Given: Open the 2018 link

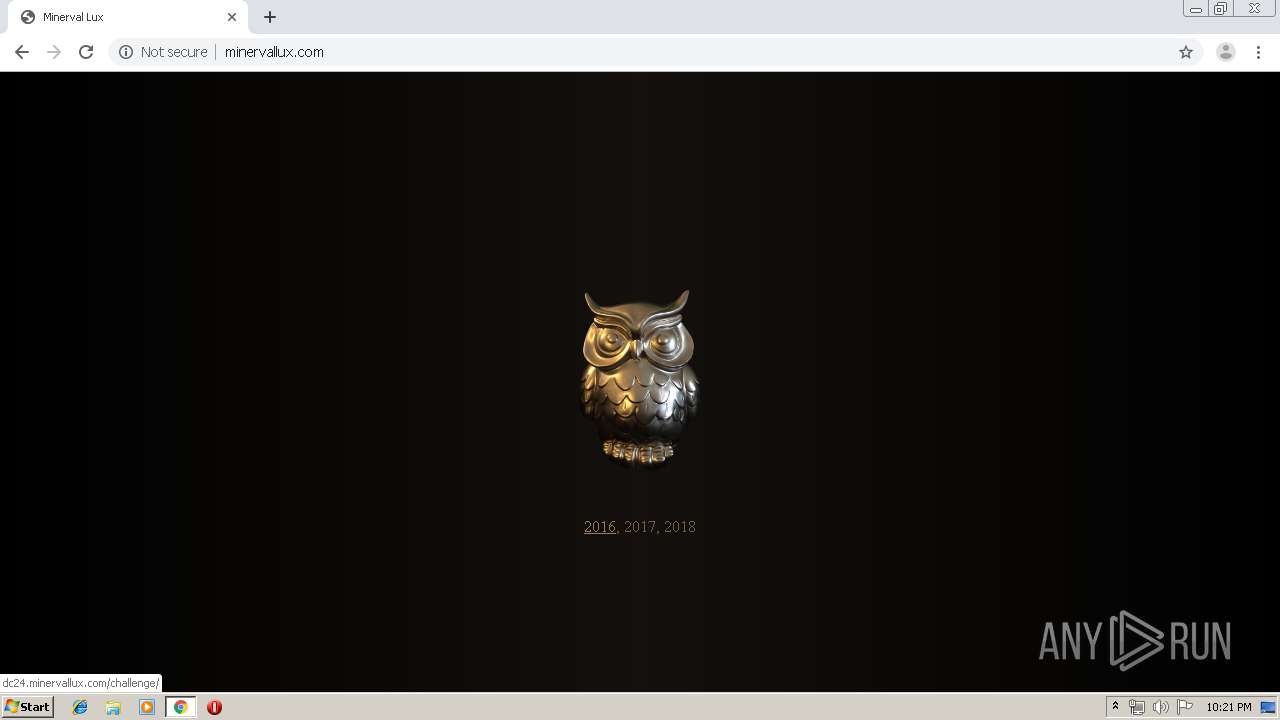Looking at the screenshot, I should 680,527.
